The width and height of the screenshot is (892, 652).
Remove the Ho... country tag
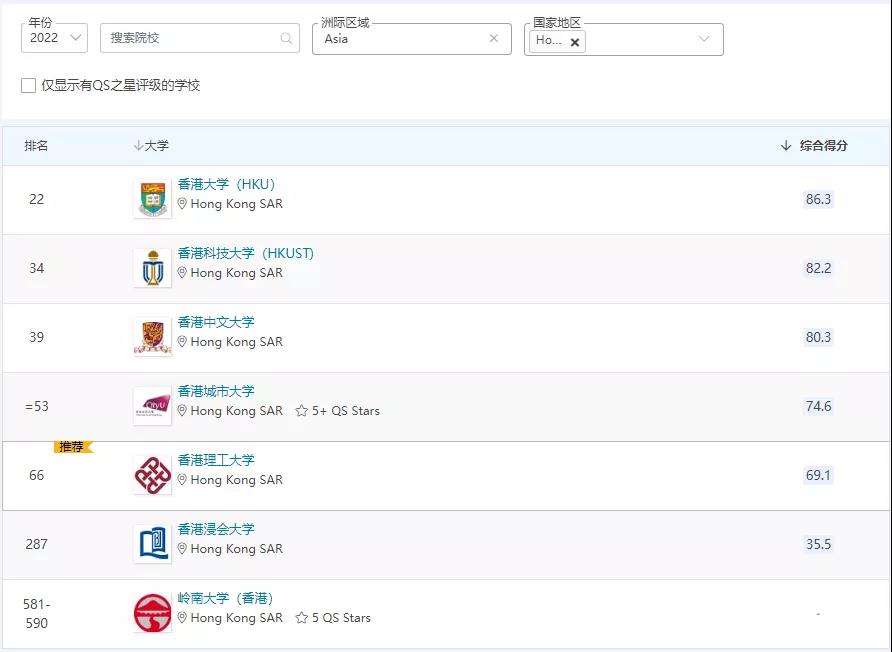coord(575,42)
